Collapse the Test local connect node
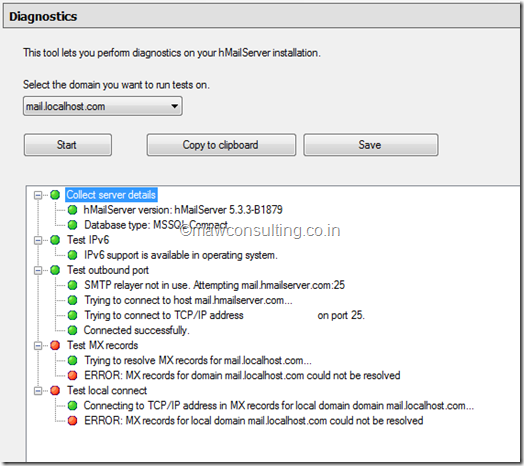Viewport: 524px width, 466px height. (38, 390)
